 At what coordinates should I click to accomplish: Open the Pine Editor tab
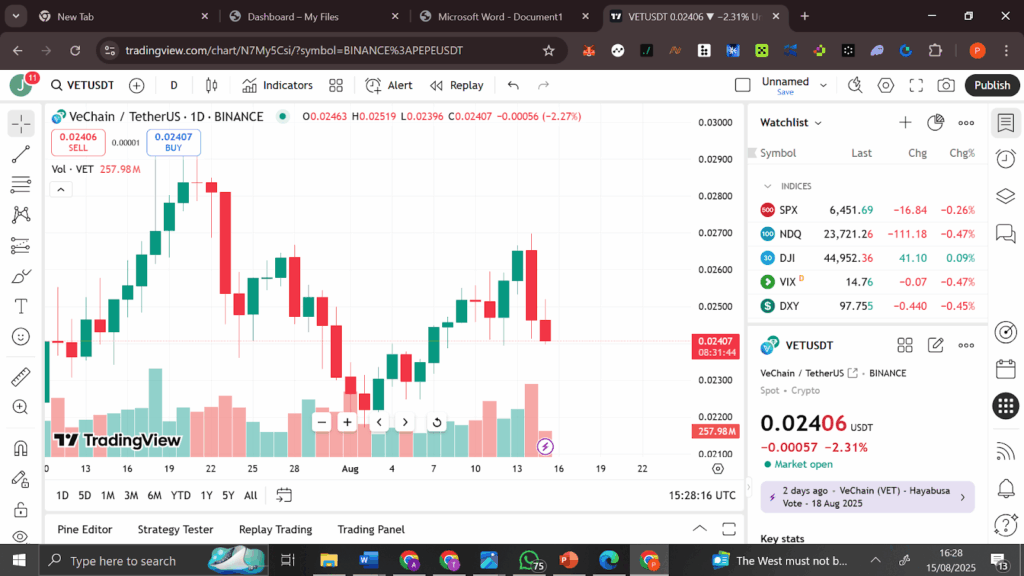pyautogui.click(x=85, y=529)
